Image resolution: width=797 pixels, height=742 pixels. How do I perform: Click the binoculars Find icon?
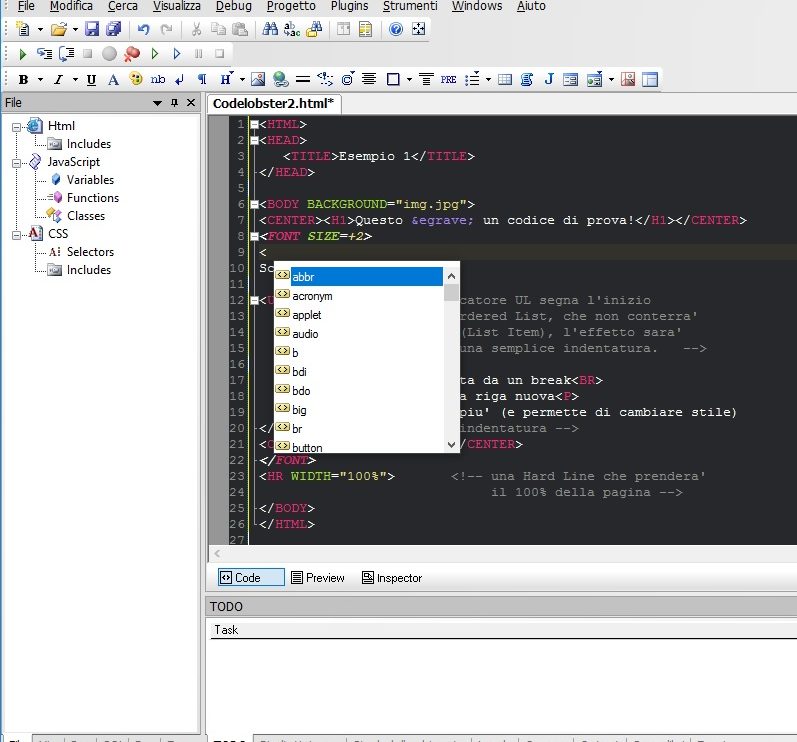270,30
